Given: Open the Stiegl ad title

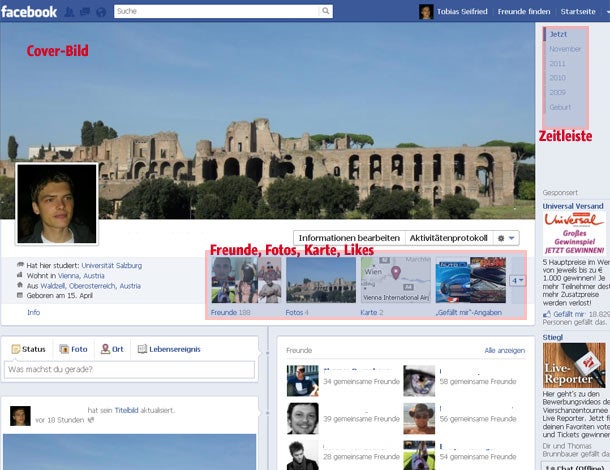Looking at the screenshot, I should click(x=553, y=337).
